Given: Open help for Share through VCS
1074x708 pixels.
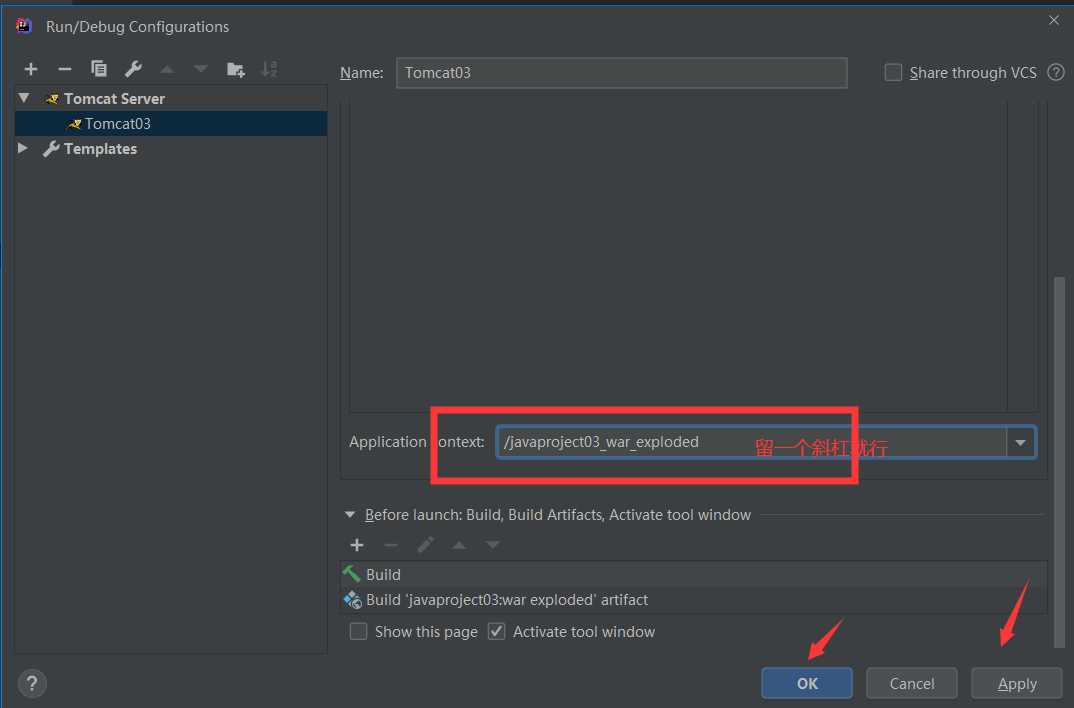Looking at the screenshot, I should (1056, 72).
